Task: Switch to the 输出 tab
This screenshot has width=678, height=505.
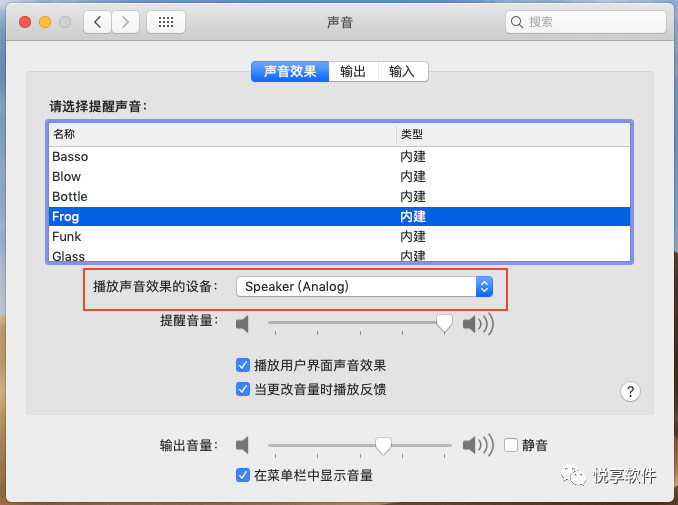Action: [353, 71]
